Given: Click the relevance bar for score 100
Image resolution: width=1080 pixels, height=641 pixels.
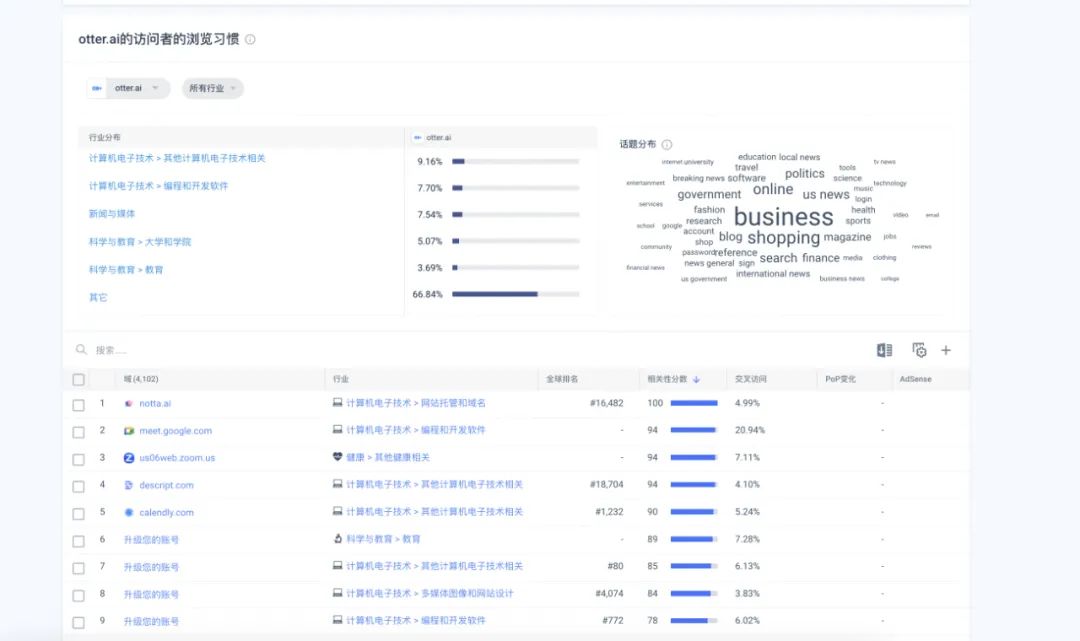Looking at the screenshot, I should pos(694,403).
